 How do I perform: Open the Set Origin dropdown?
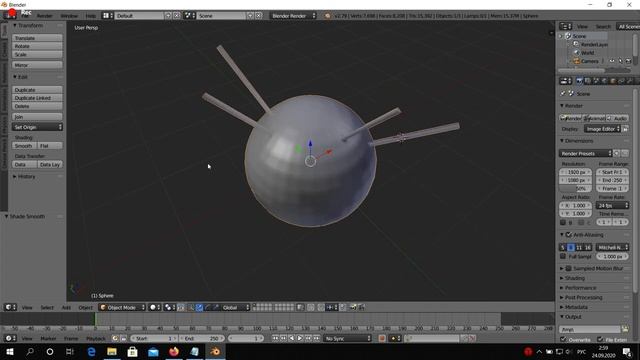(x=37, y=127)
